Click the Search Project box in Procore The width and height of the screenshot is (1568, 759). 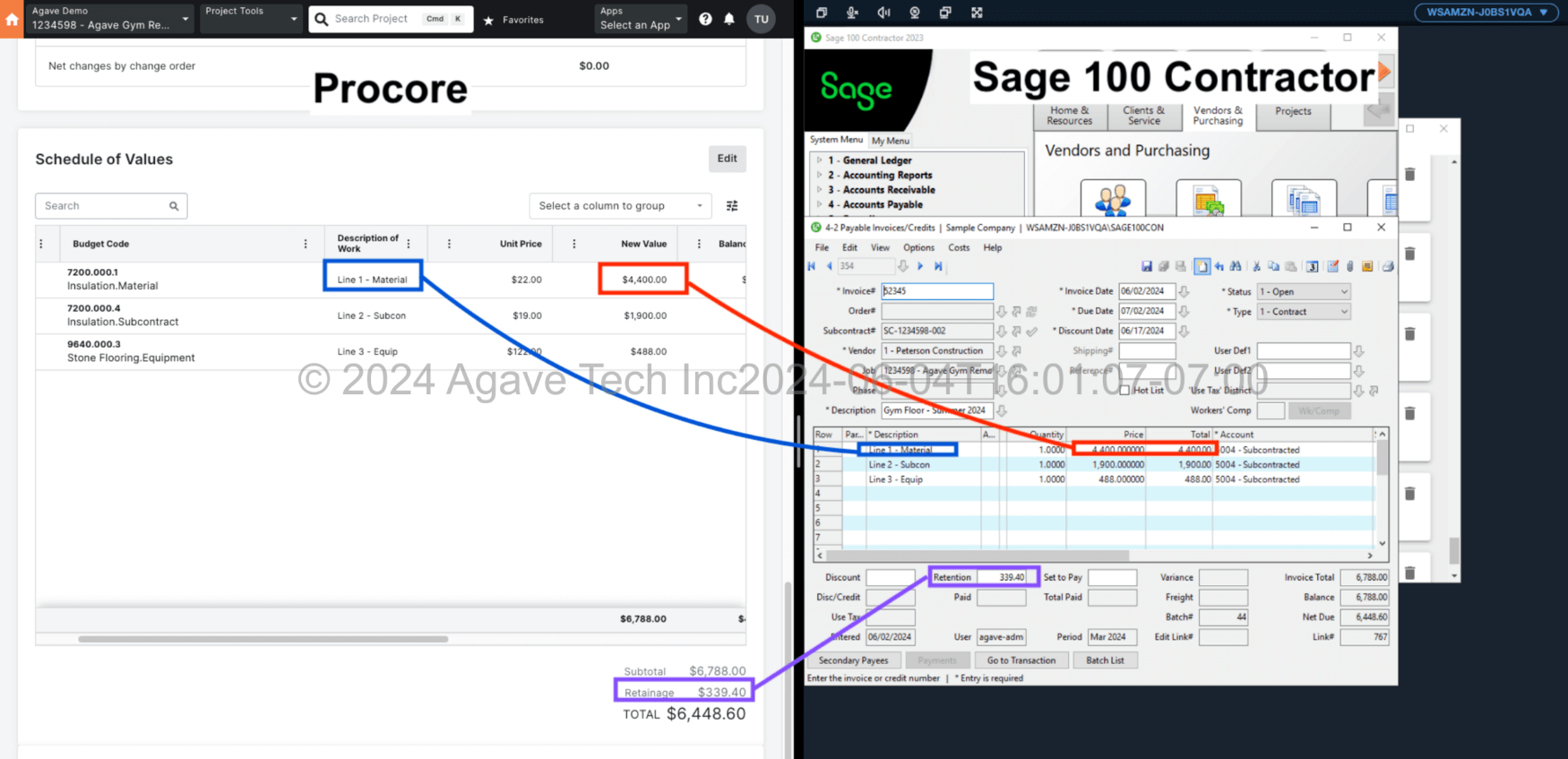(391, 19)
